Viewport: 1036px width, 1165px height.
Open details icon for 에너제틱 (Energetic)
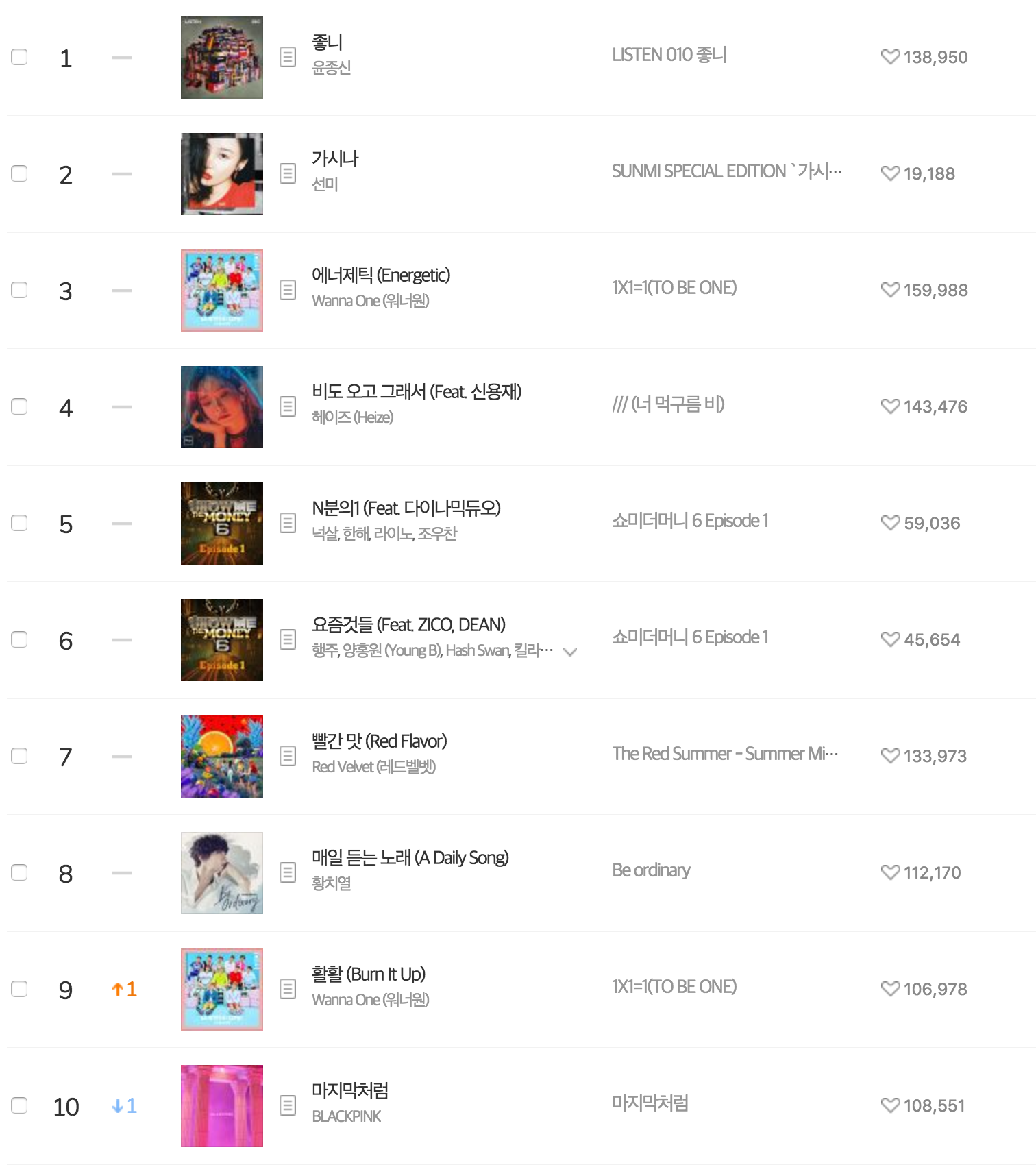click(x=288, y=291)
